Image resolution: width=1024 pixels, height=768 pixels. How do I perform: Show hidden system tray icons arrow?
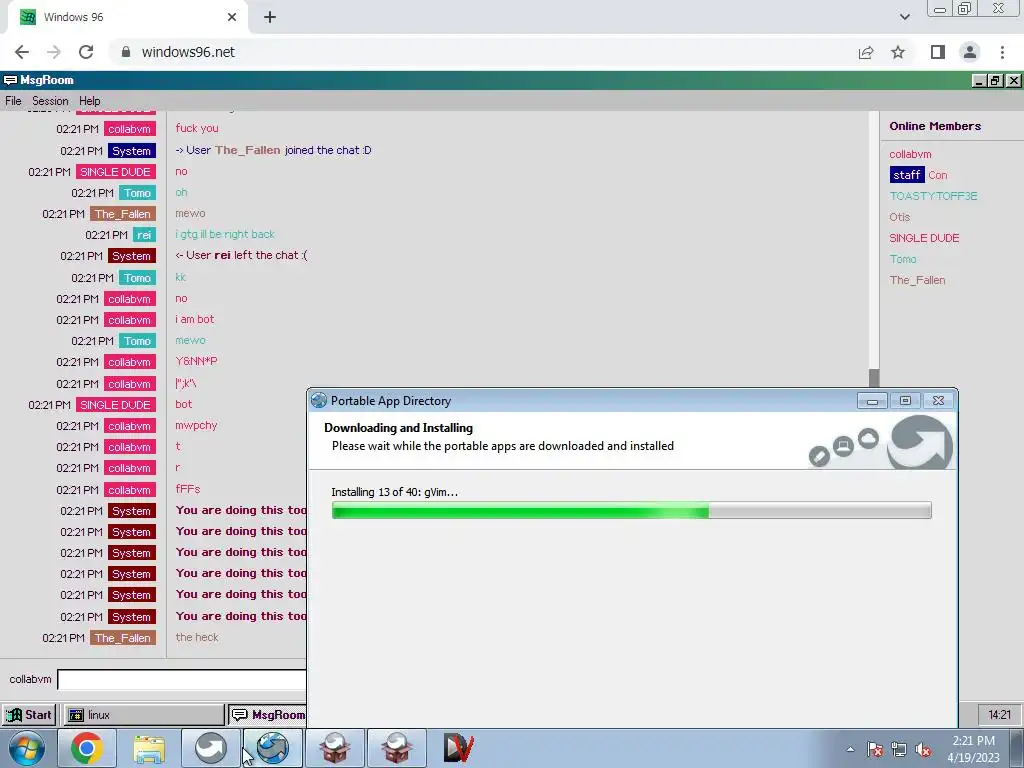(x=850, y=749)
